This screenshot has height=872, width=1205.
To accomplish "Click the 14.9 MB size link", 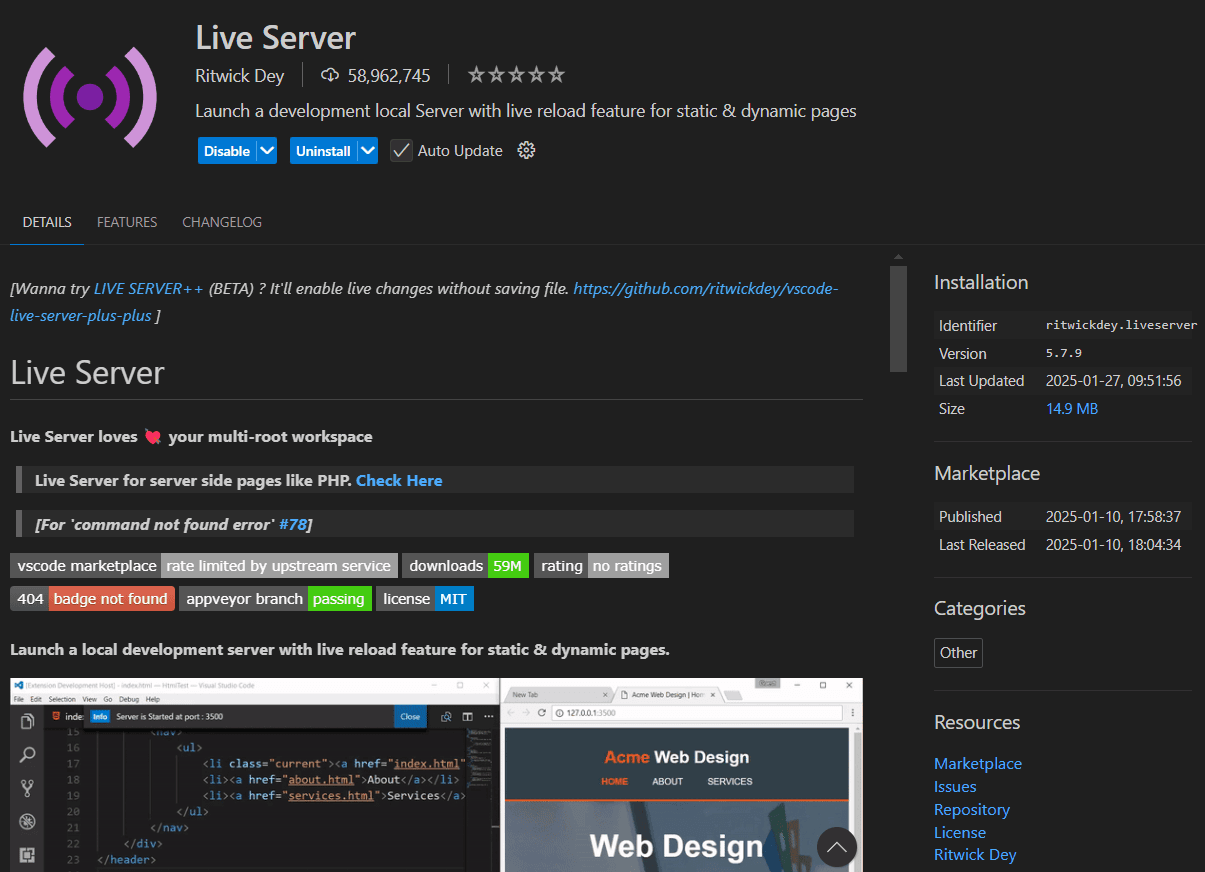I will tap(1072, 408).
